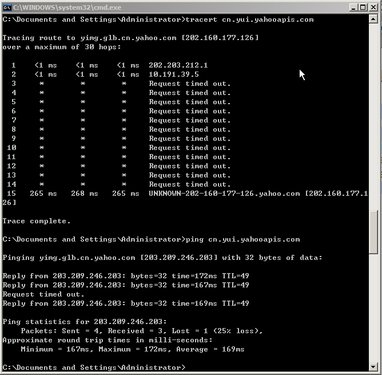Image resolution: width=382 pixels, height=375 pixels.
Task: Click the reply line with time=169ms
Action: click(126, 303)
